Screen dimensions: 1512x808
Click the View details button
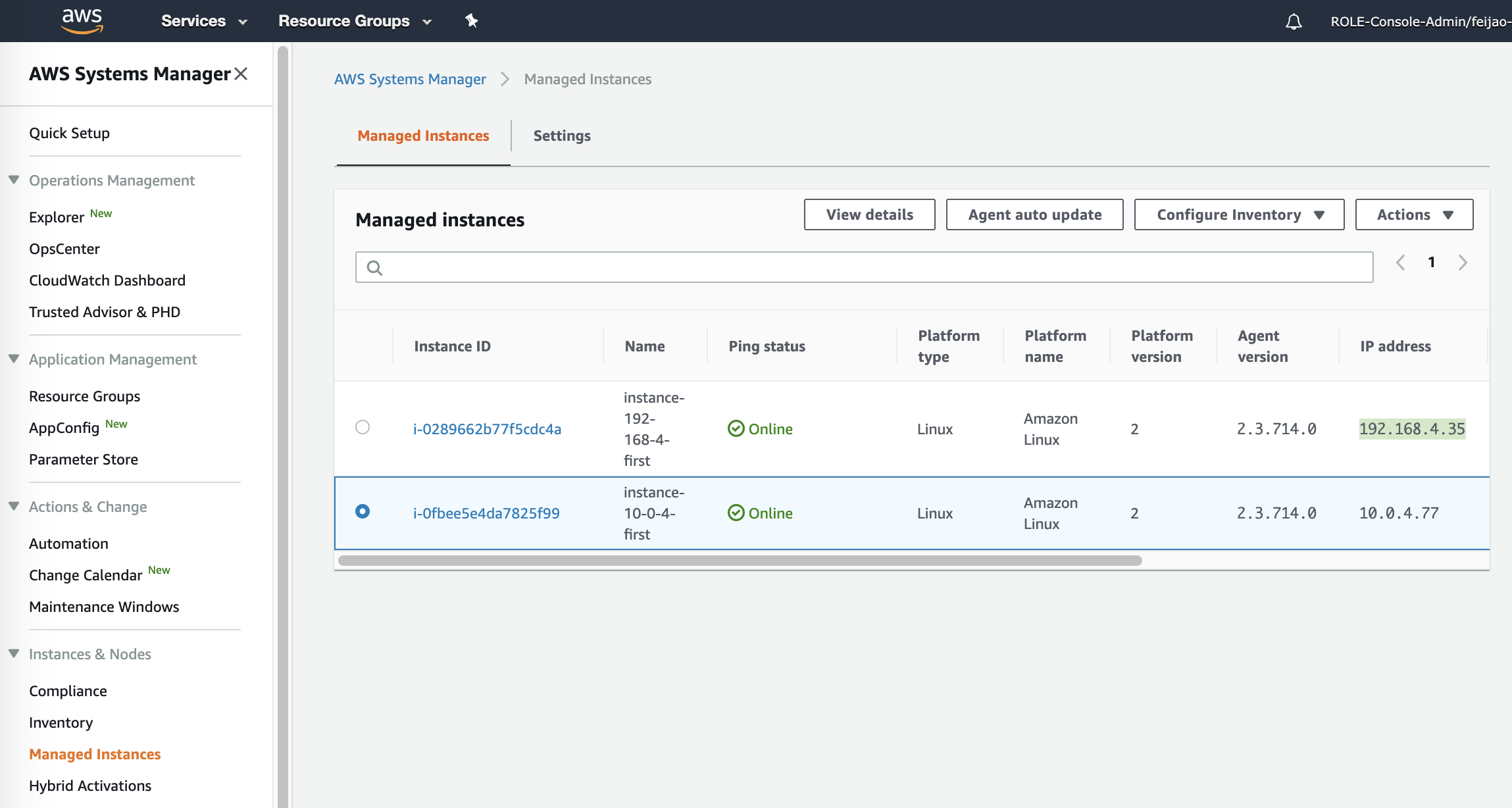click(869, 215)
